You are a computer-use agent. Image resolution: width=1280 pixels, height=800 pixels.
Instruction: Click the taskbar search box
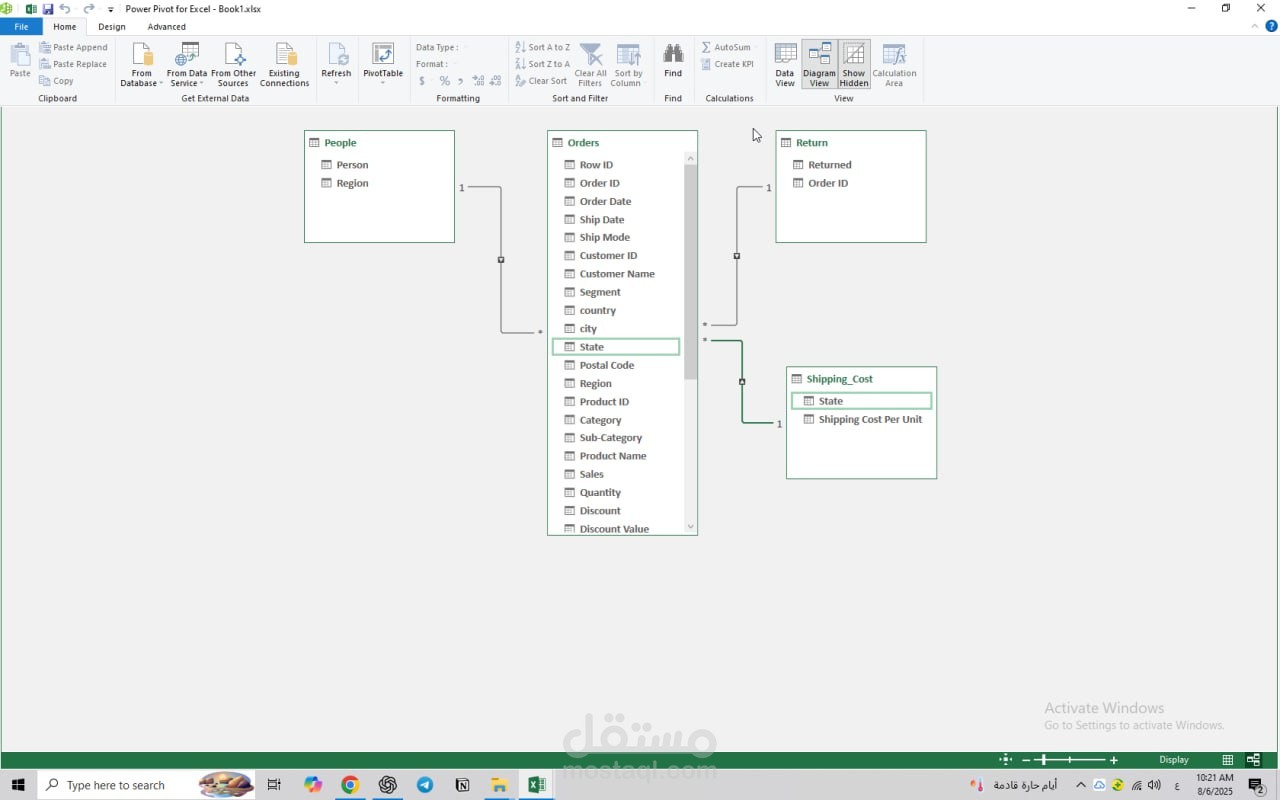[147, 785]
